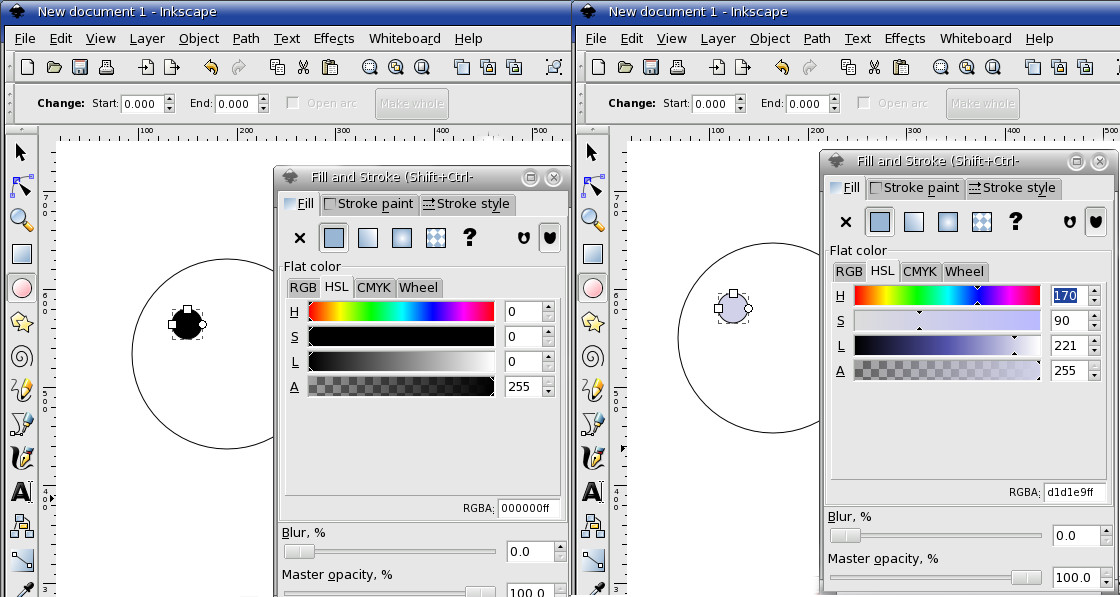Click Export icon in right window toolbar
Viewport: 1120px width, 597px height.
[743, 67]
